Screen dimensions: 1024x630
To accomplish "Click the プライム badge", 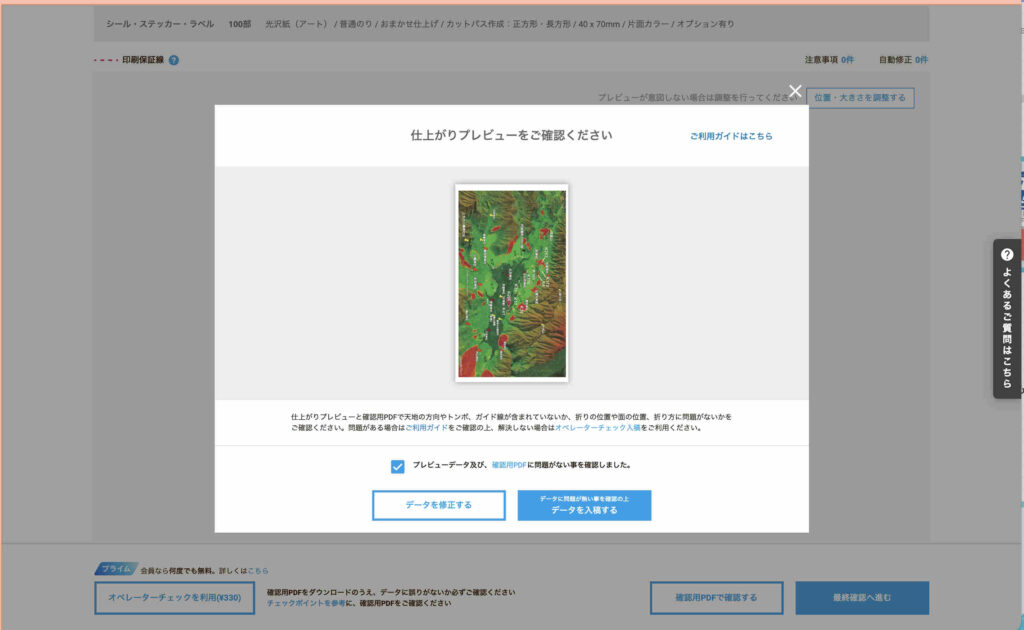I will point(116,569).
